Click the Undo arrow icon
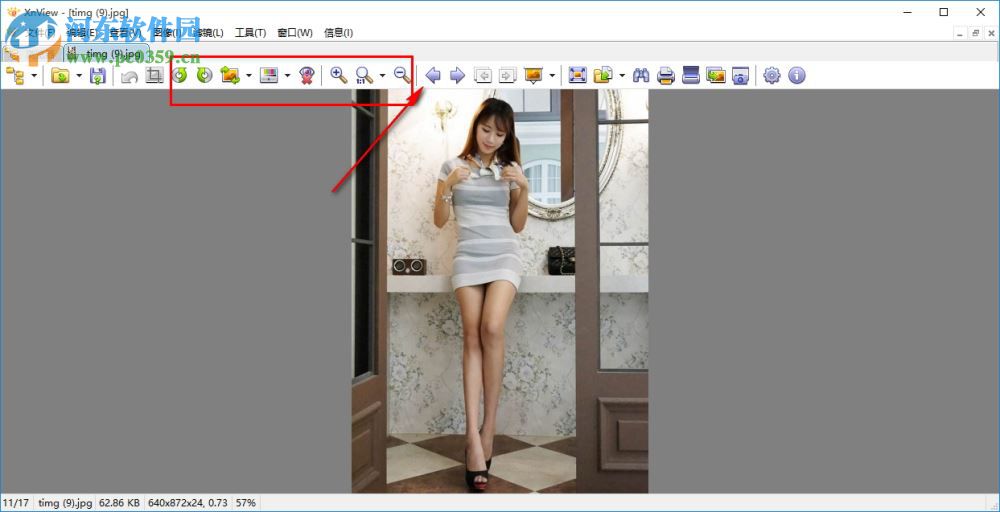Screen dimensions: 1000x512 pyautogui.click(x=129, y=76)
